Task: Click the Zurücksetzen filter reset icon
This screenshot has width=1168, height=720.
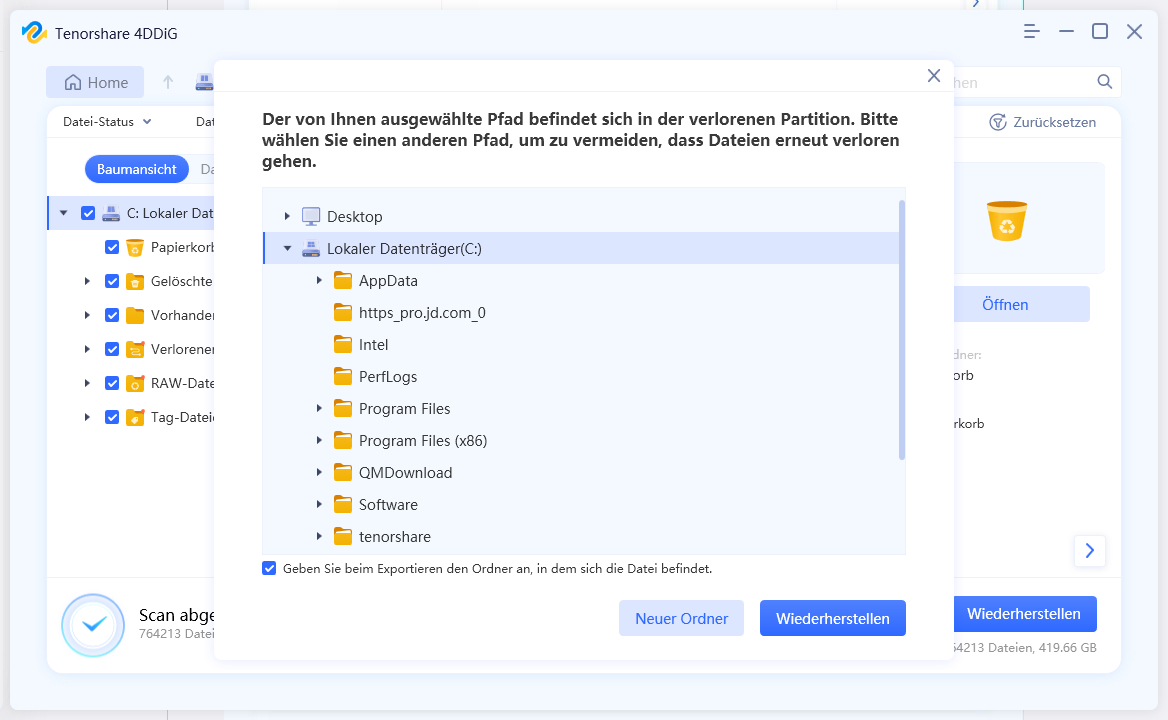Action: click(x=997, y=122)
